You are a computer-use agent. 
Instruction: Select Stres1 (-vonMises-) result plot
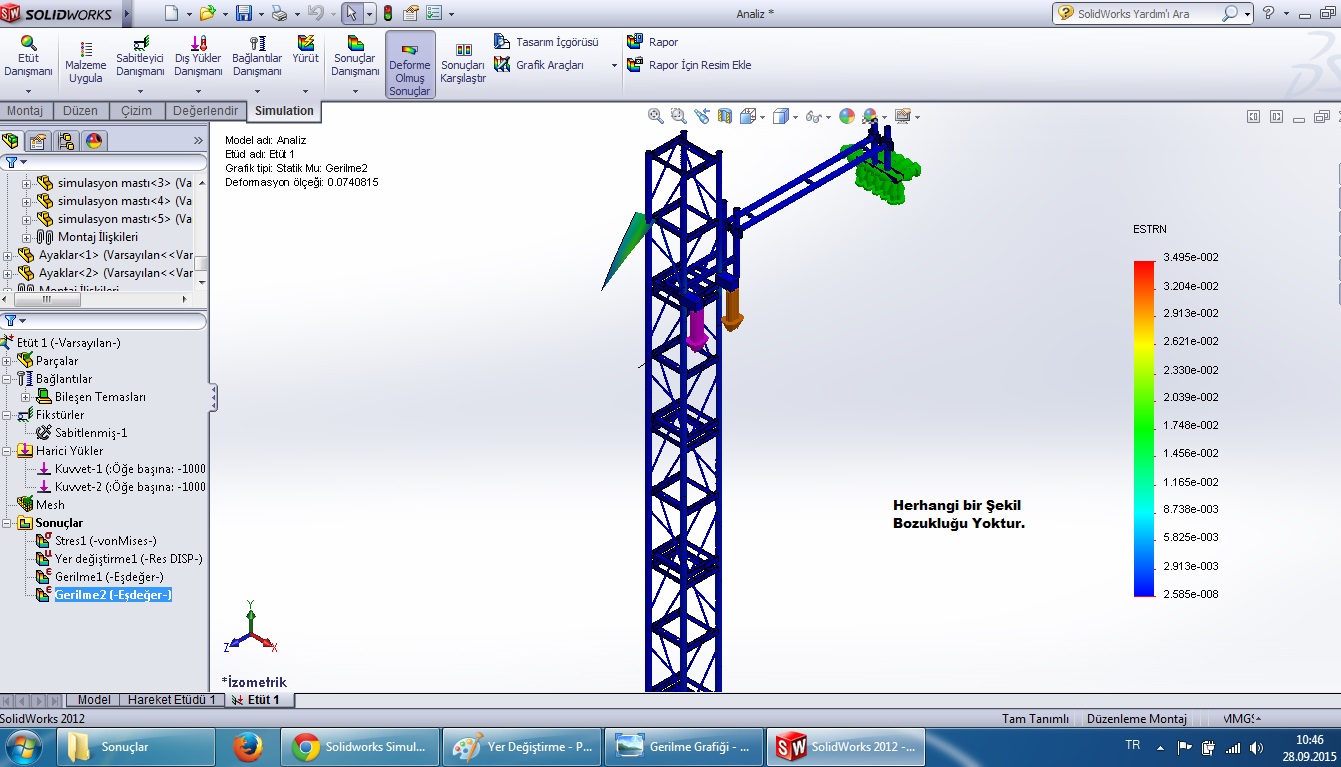tap(105, 541)
